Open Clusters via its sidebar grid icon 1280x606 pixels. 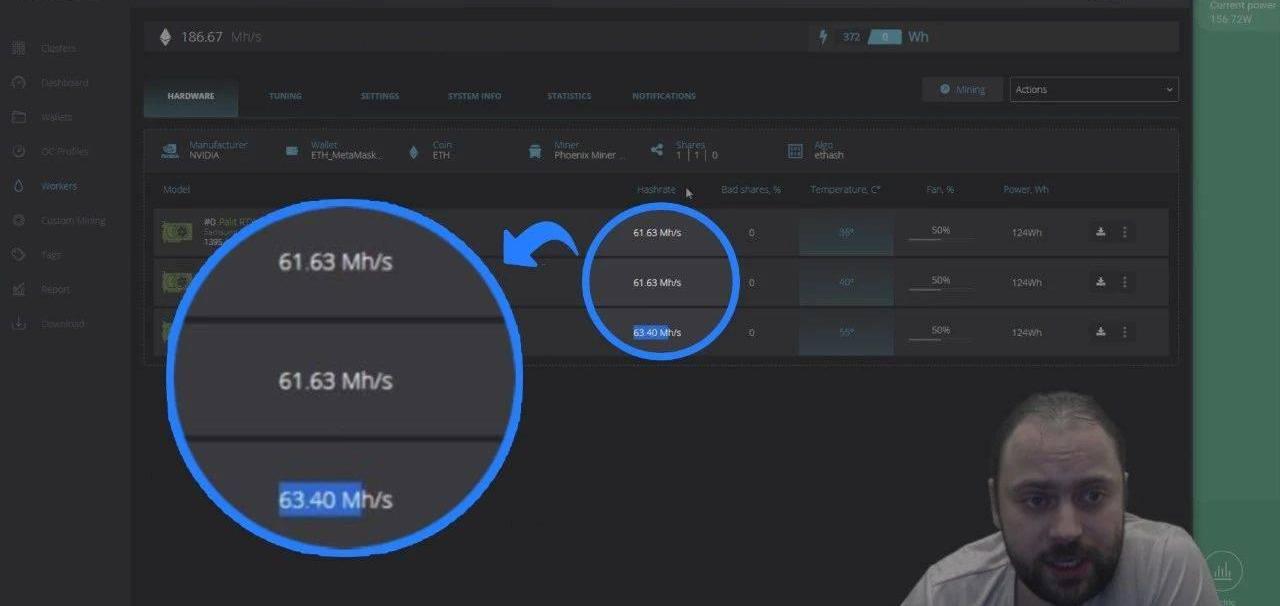pos(18,48)
